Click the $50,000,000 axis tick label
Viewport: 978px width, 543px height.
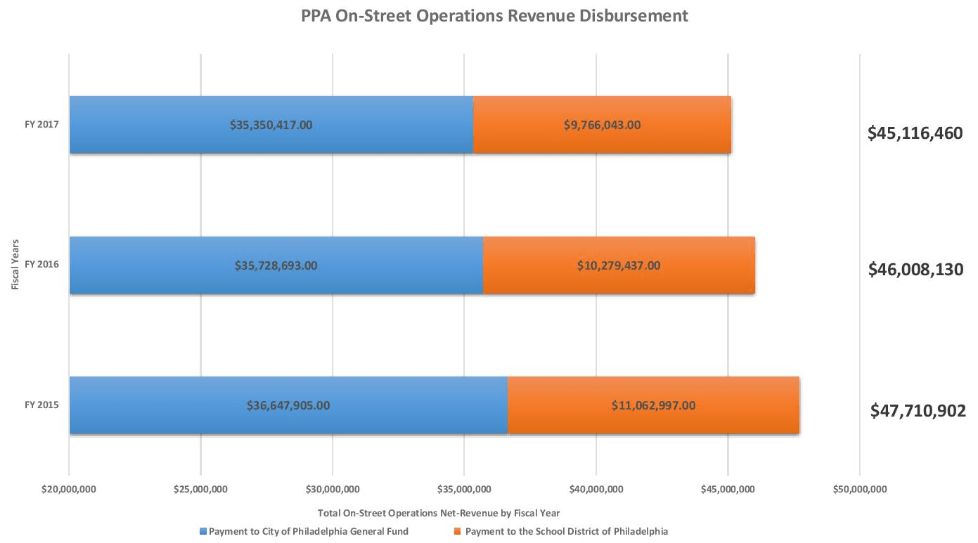point(859,489)
